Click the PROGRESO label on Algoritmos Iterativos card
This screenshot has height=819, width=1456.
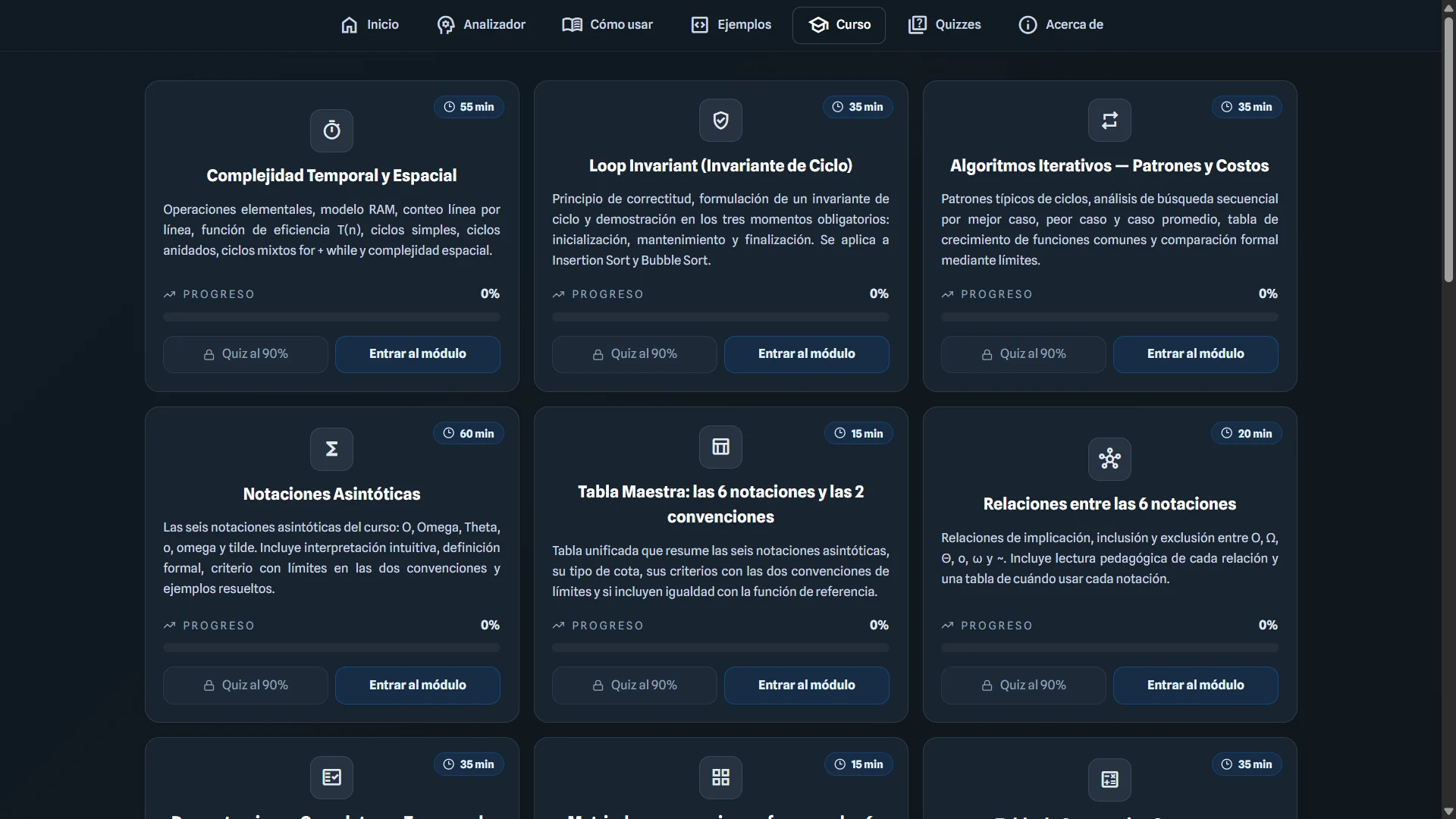[996, 294]
